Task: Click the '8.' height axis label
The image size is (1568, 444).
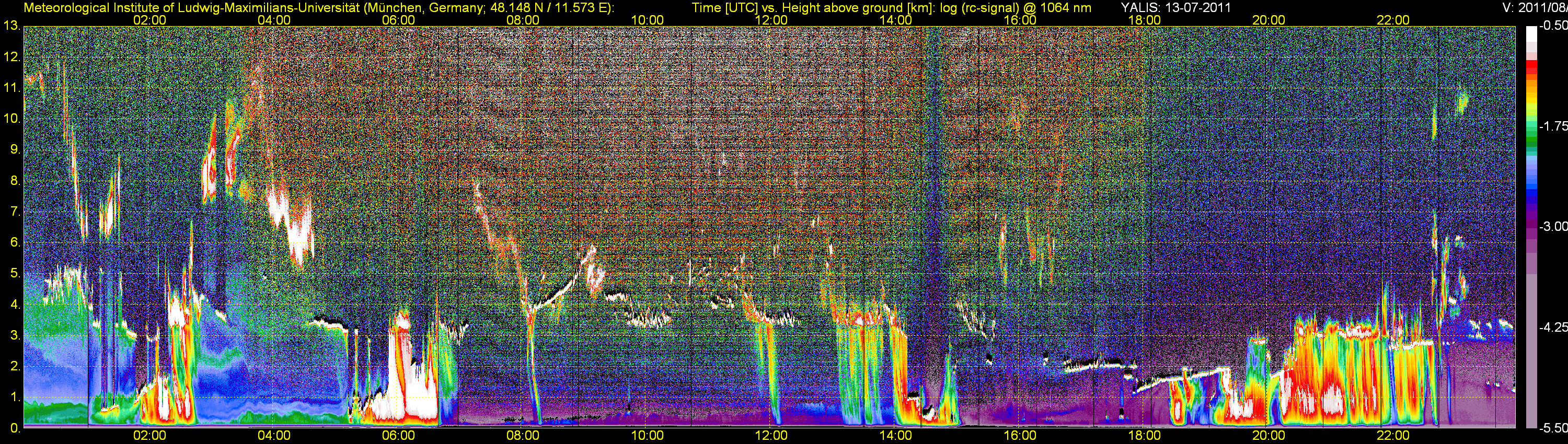Action: (x=16, y=181)
